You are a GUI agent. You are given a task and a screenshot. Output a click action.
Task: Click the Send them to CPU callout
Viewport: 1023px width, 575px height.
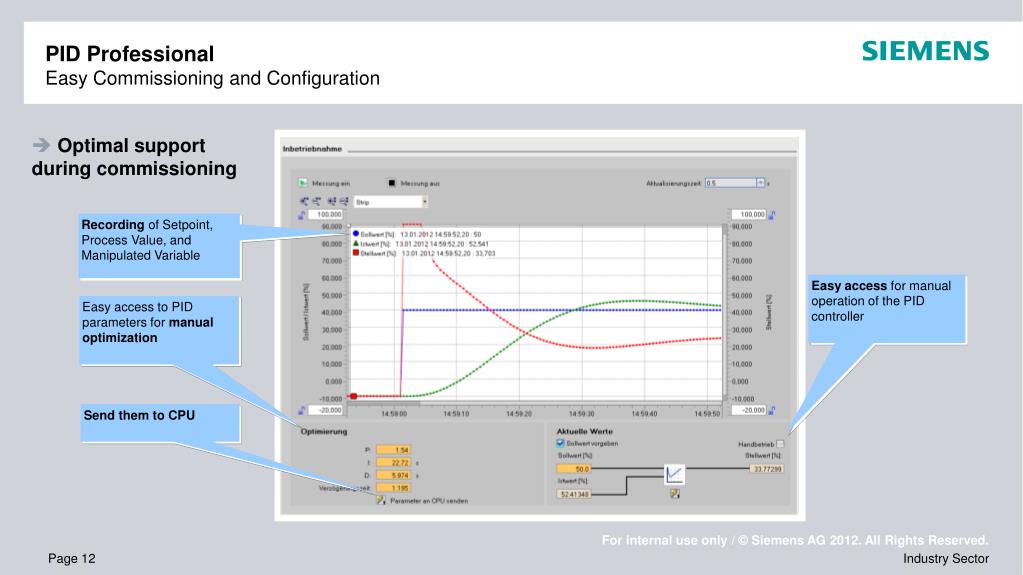(x=160, y=423)
